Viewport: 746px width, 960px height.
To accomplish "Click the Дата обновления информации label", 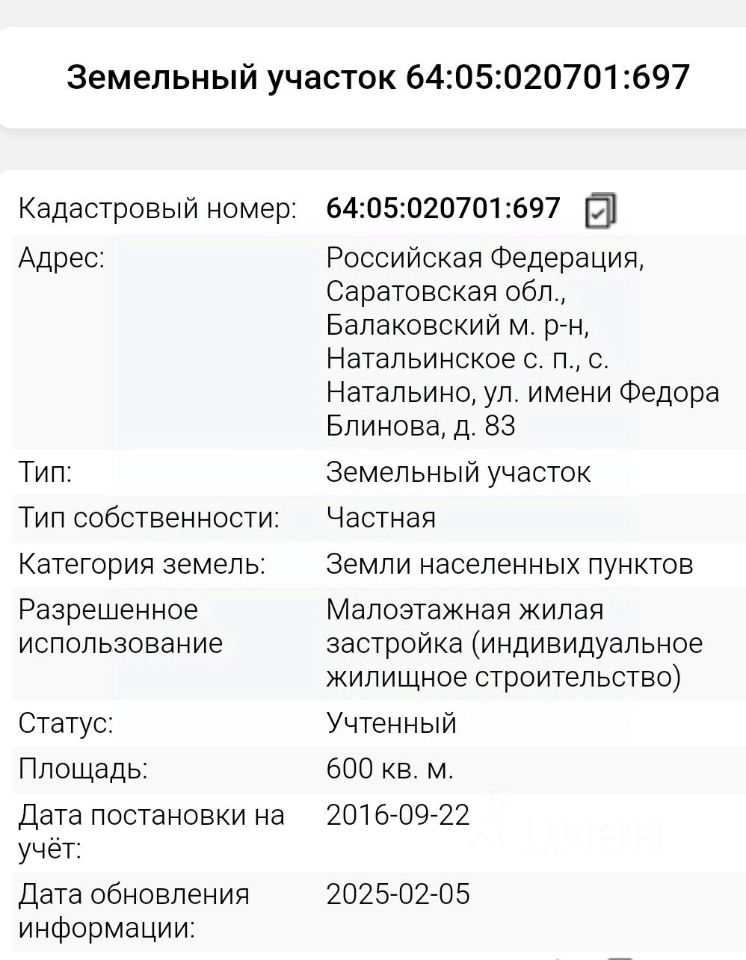I will click(134, 911).
